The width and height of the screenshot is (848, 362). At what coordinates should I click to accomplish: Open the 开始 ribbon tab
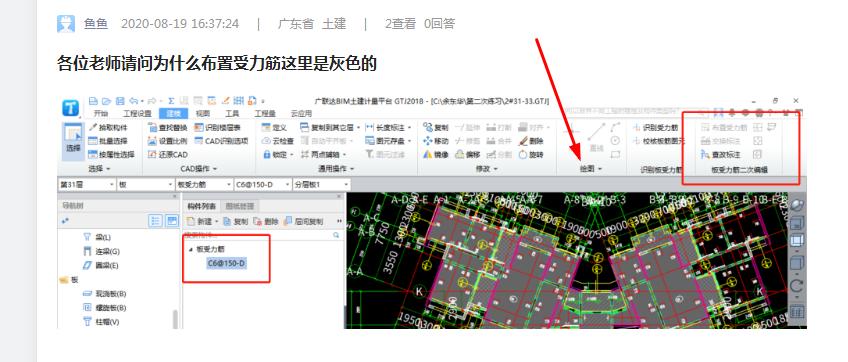(101, 114)
